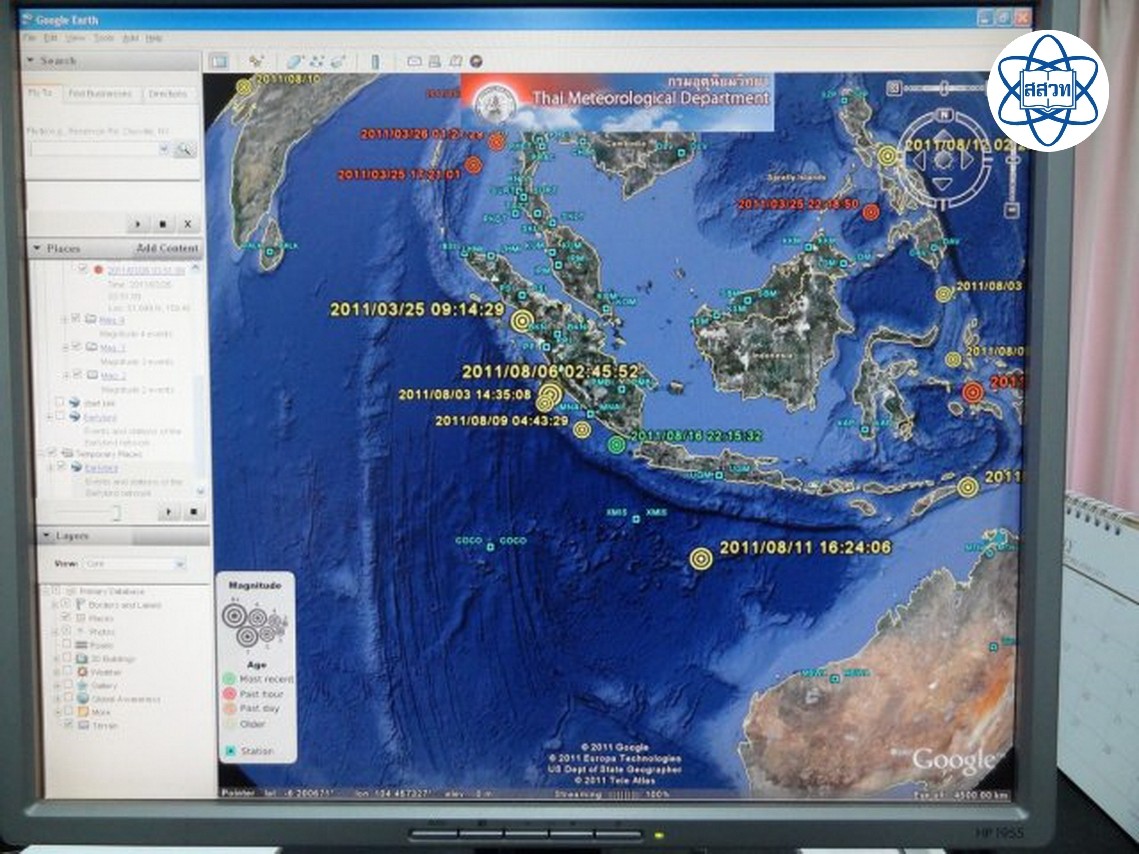Switch to the Directions tab

coord(167,94)
